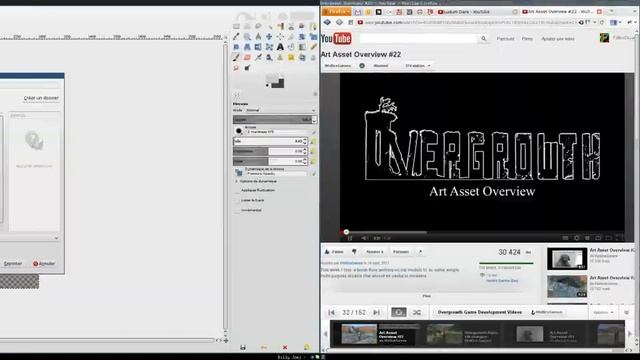Select the Perspective tool

[x=247, y=47]
